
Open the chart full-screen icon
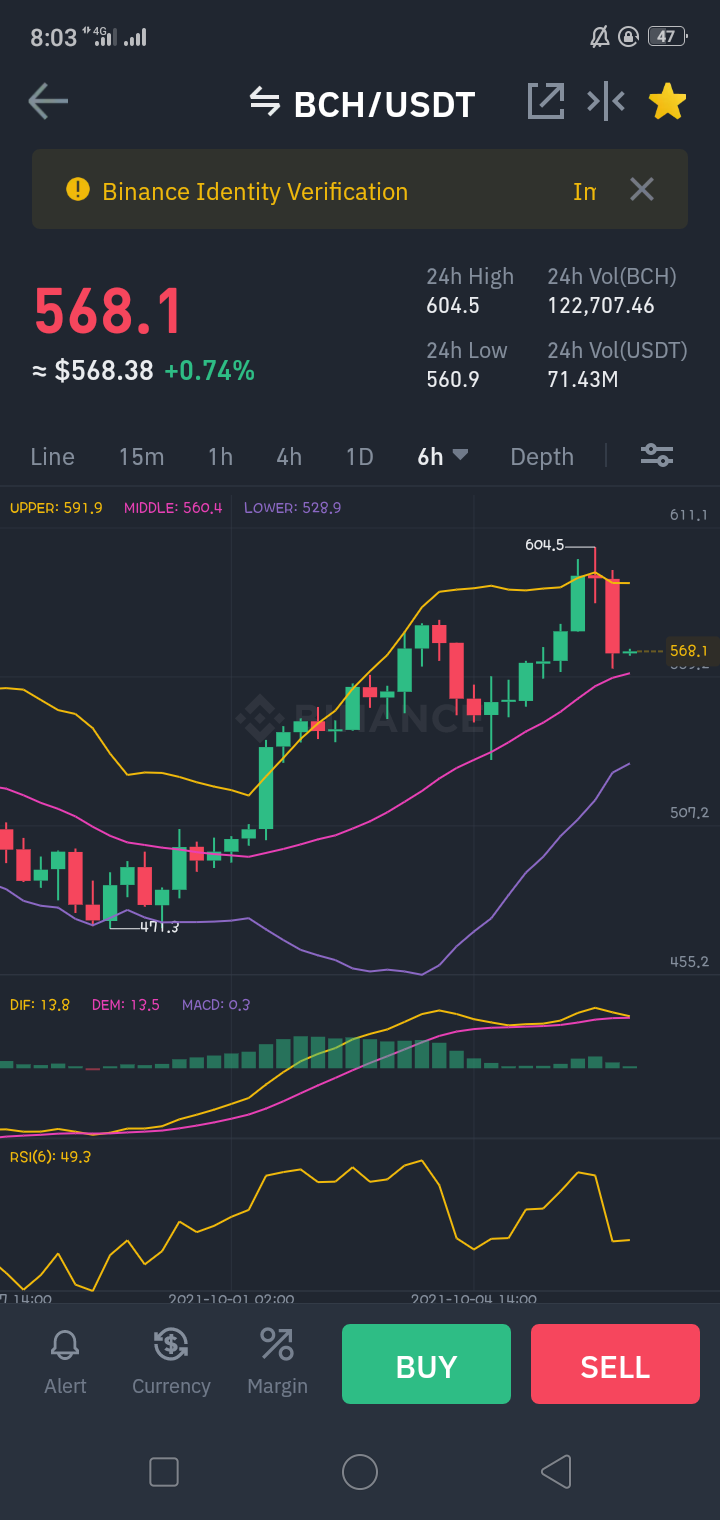546,101
